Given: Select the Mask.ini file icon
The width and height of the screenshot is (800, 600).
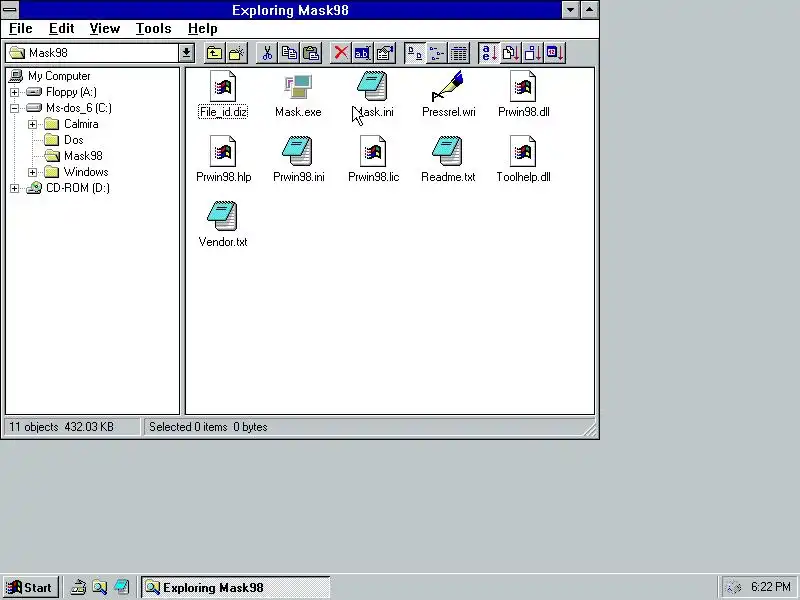Looking at the screenshot, I should [x=372, y=86].
